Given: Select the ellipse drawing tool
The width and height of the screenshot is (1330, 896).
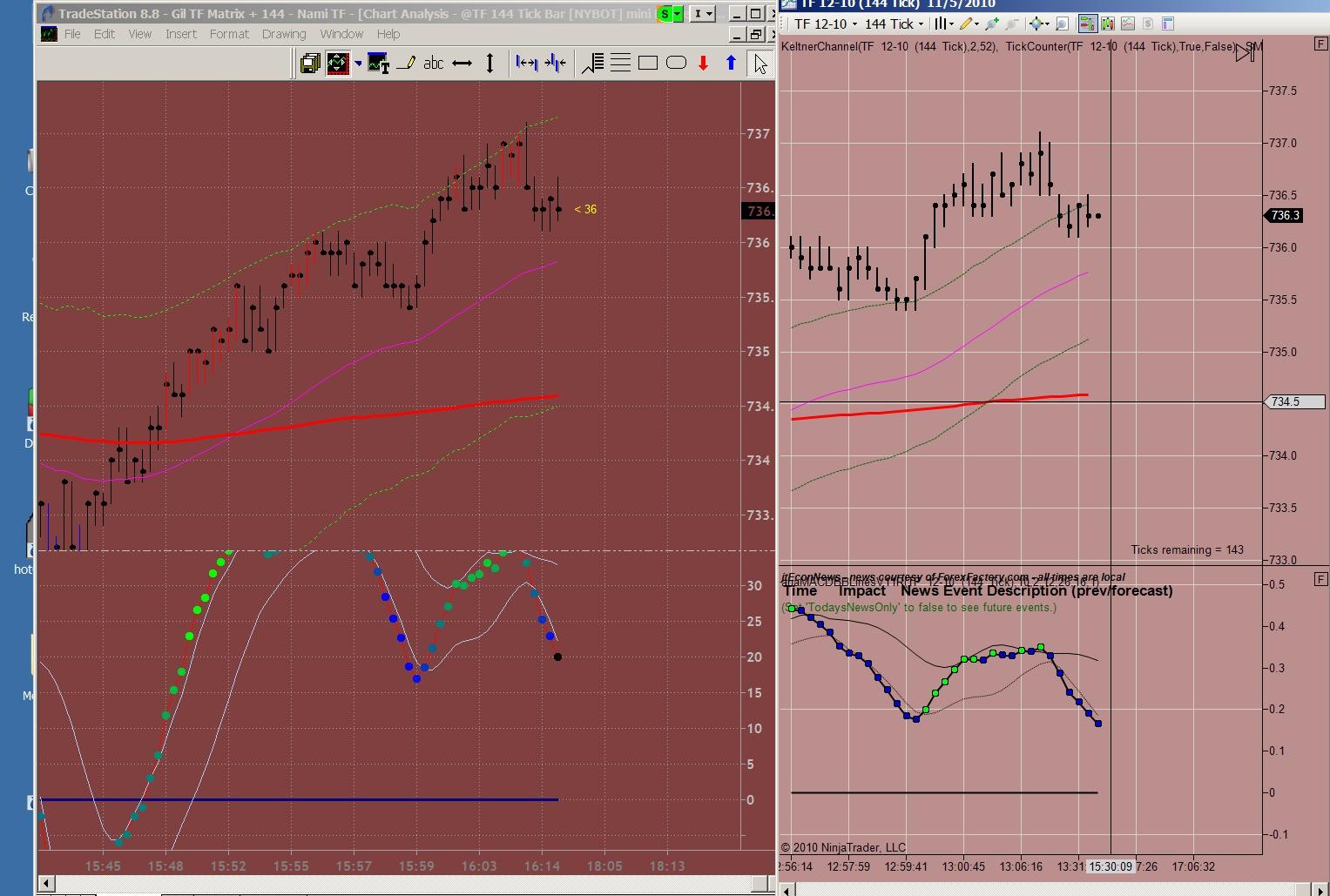Looking at the screenshot, I should pos(676,63).
